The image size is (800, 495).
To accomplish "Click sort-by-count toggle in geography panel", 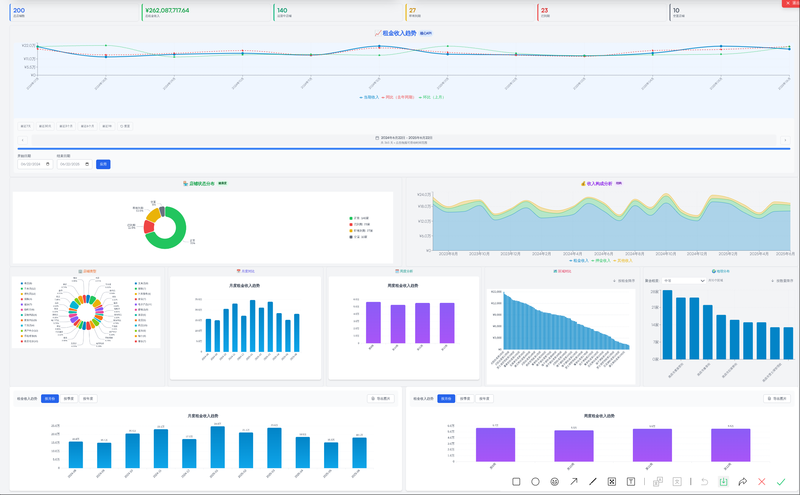I will [x=782, y=281].
